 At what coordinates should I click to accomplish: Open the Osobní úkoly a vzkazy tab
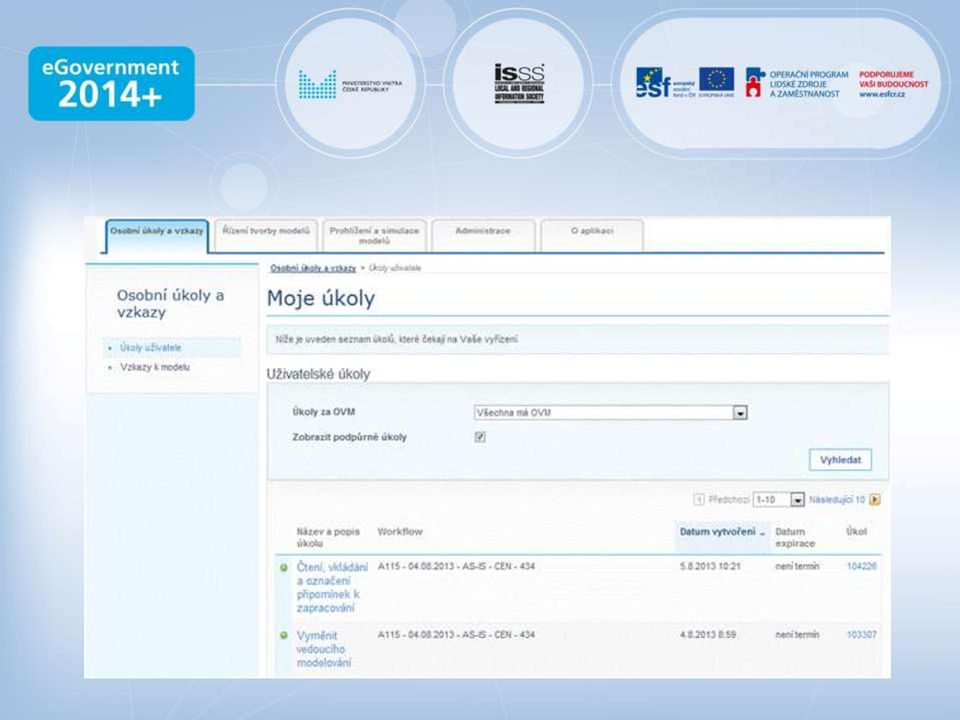pyautogui.click(x=157, y=236)
